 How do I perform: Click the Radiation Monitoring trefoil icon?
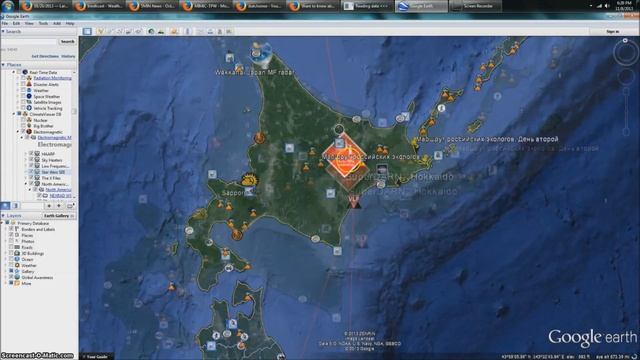[x=29, y=78]
